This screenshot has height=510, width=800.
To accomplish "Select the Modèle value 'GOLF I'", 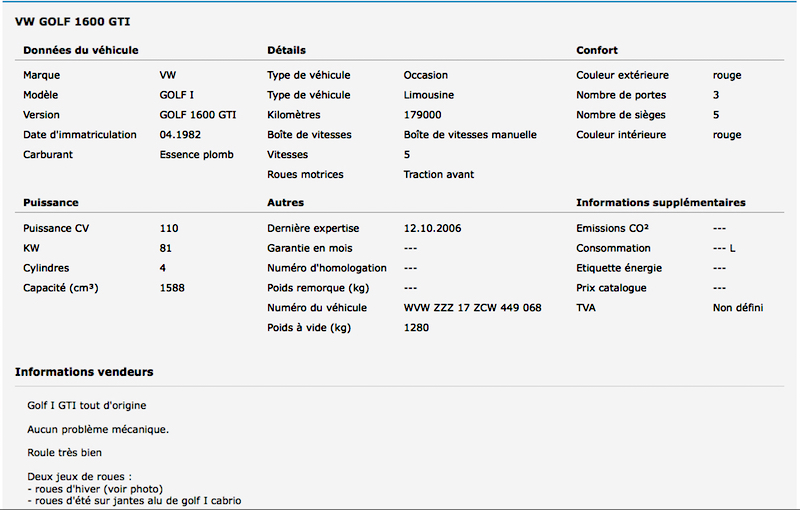I will [177, 95].
